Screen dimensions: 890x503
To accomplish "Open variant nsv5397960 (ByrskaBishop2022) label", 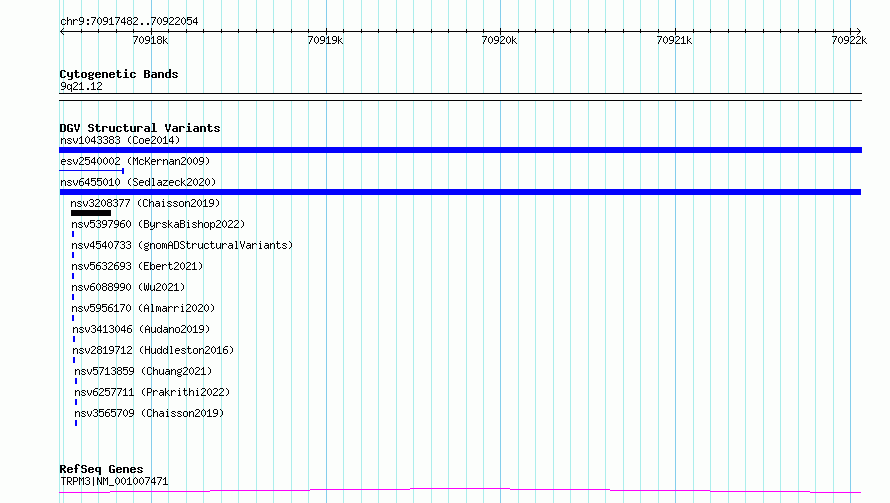I will click(158, 224).
